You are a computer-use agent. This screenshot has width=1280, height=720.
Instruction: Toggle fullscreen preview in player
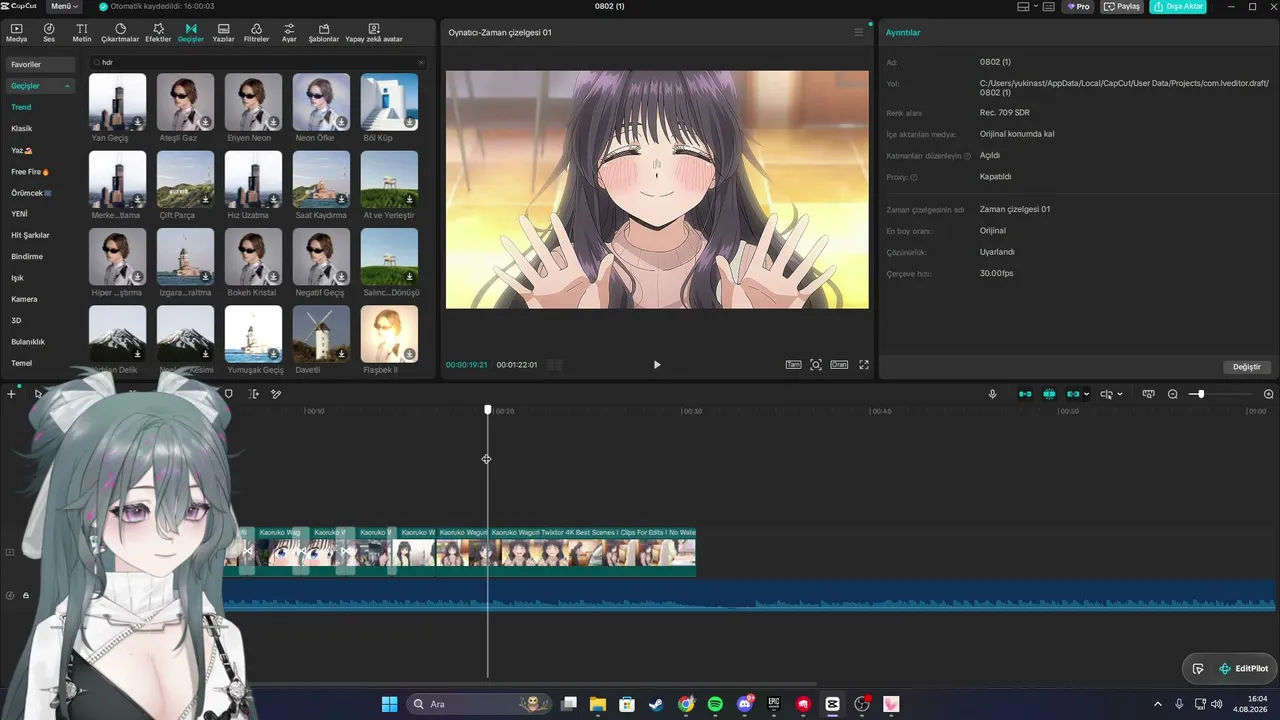864,365
